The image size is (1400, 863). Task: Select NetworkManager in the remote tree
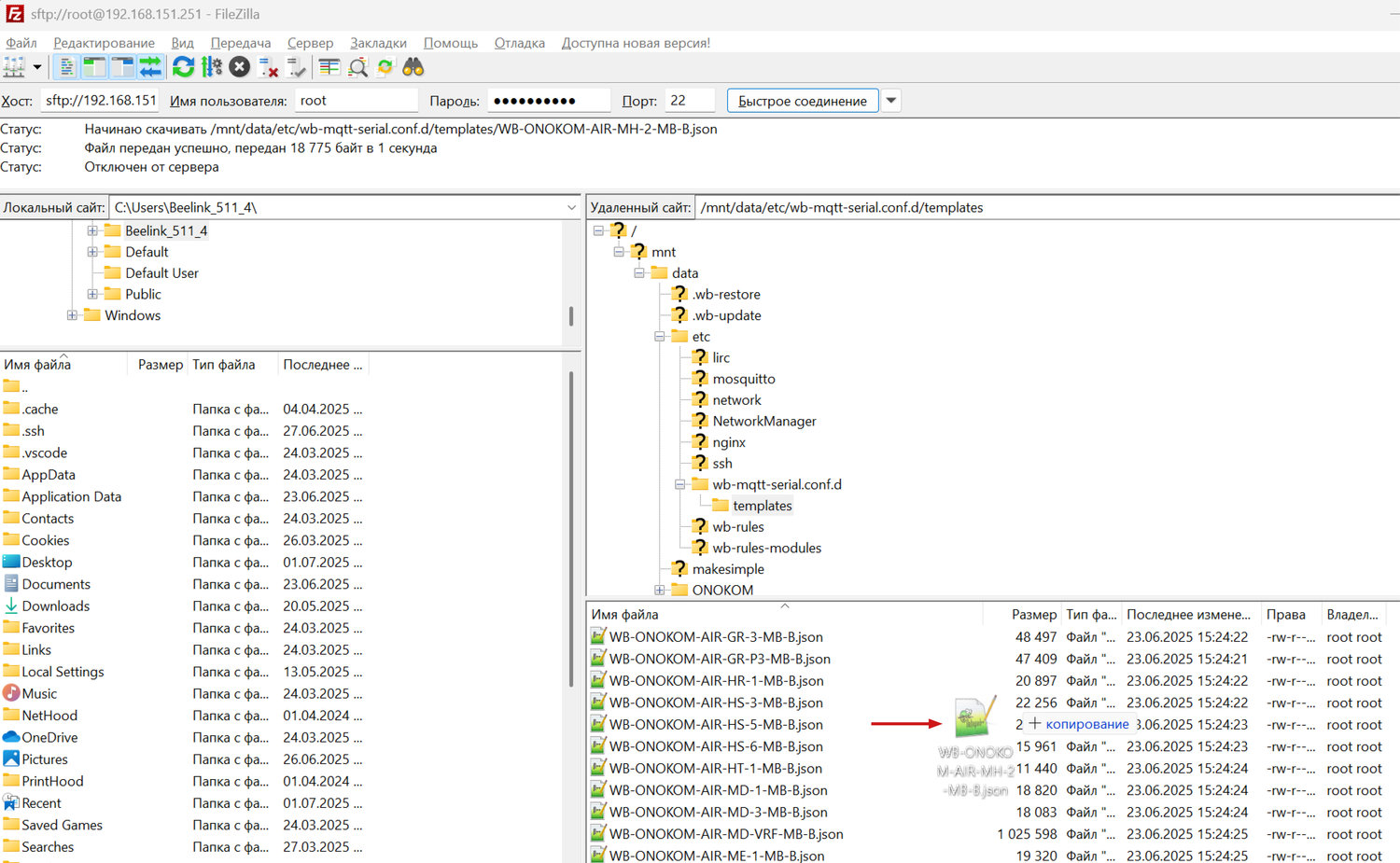point(764,421)
